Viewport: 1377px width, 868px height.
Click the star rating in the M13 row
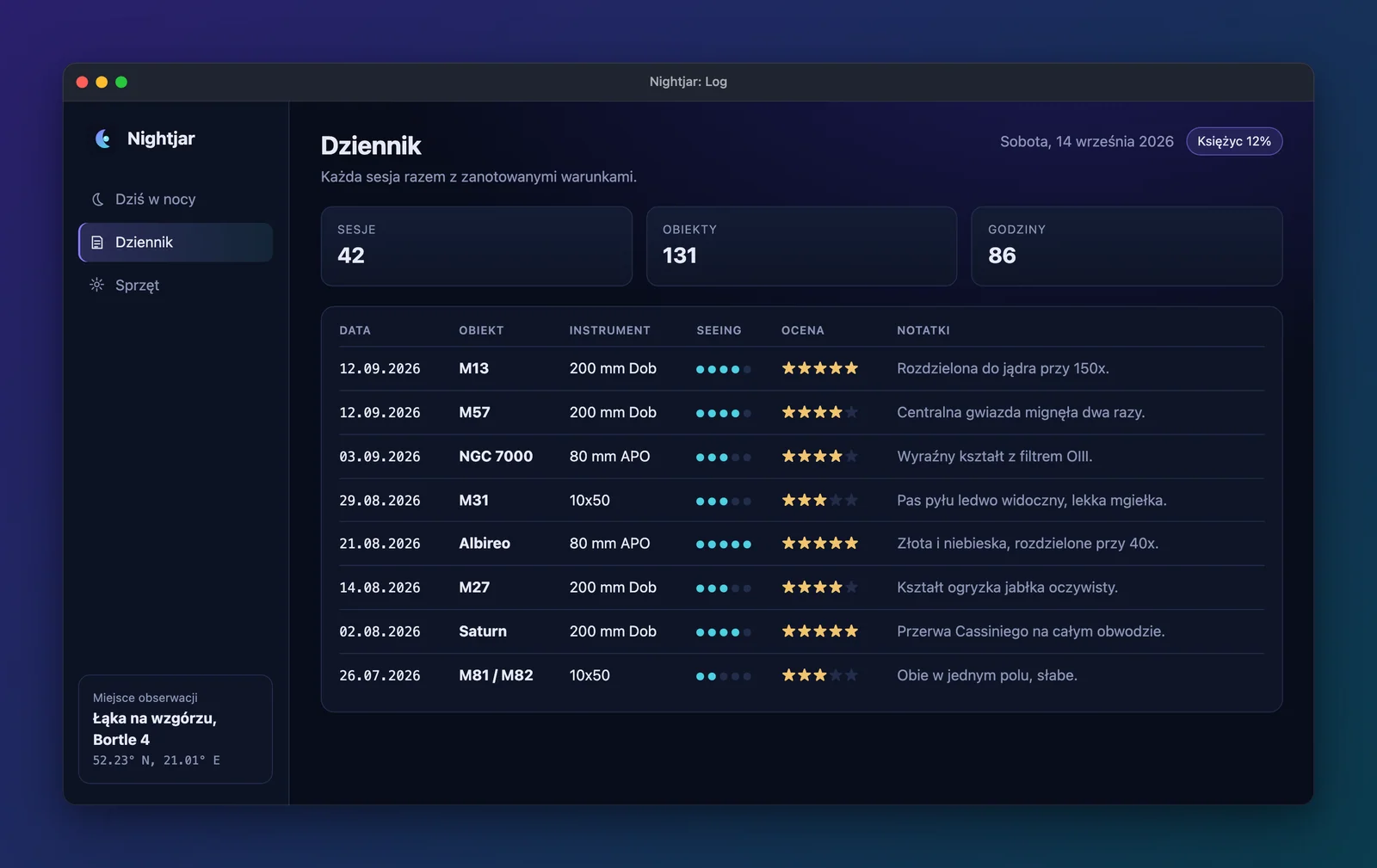[819, 368]
